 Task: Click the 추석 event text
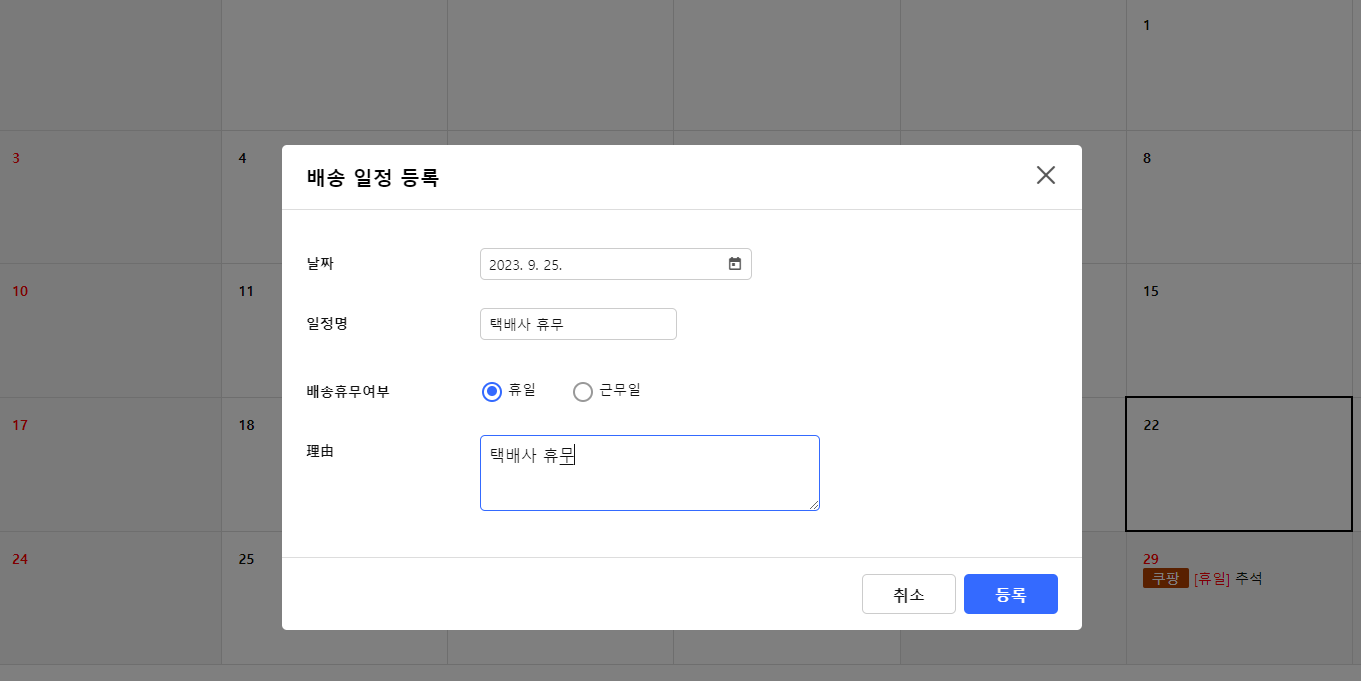point(1249,579)
